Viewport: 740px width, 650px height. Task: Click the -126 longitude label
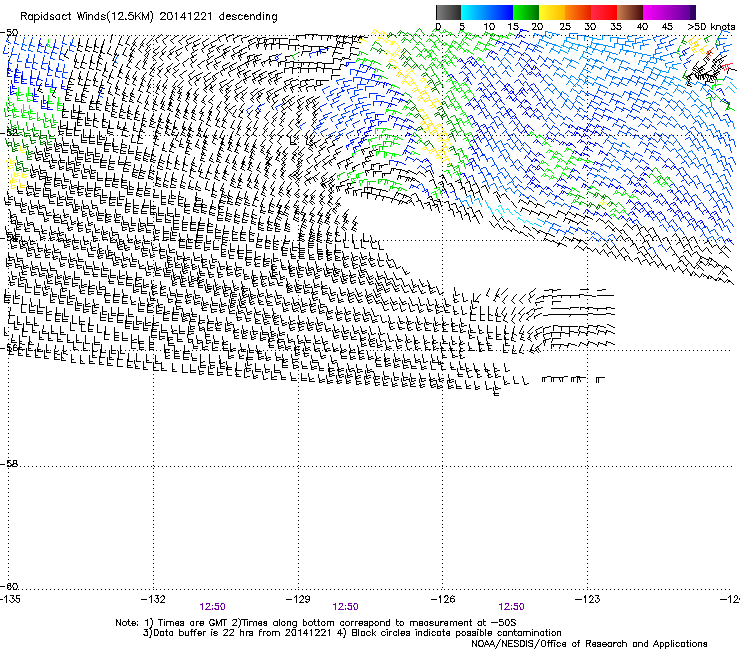click(x=443, y=599)
